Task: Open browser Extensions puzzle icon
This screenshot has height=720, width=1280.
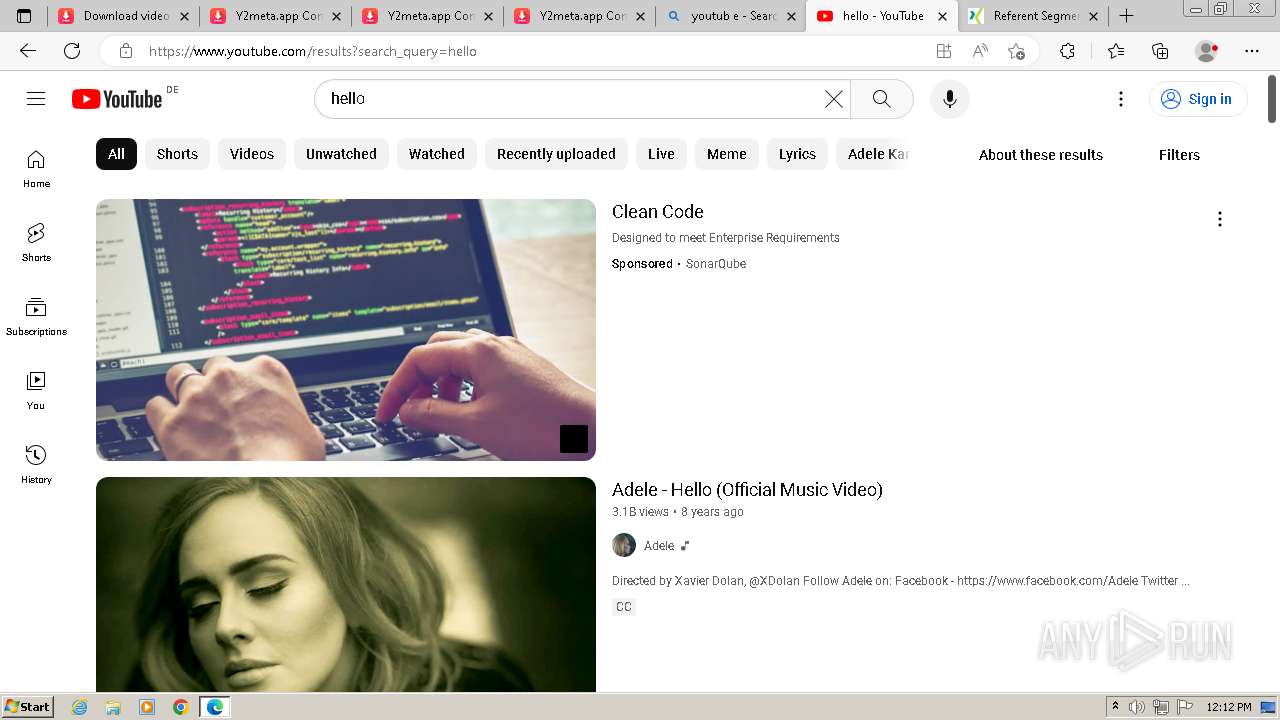Action: click(x=1067, y=51)
